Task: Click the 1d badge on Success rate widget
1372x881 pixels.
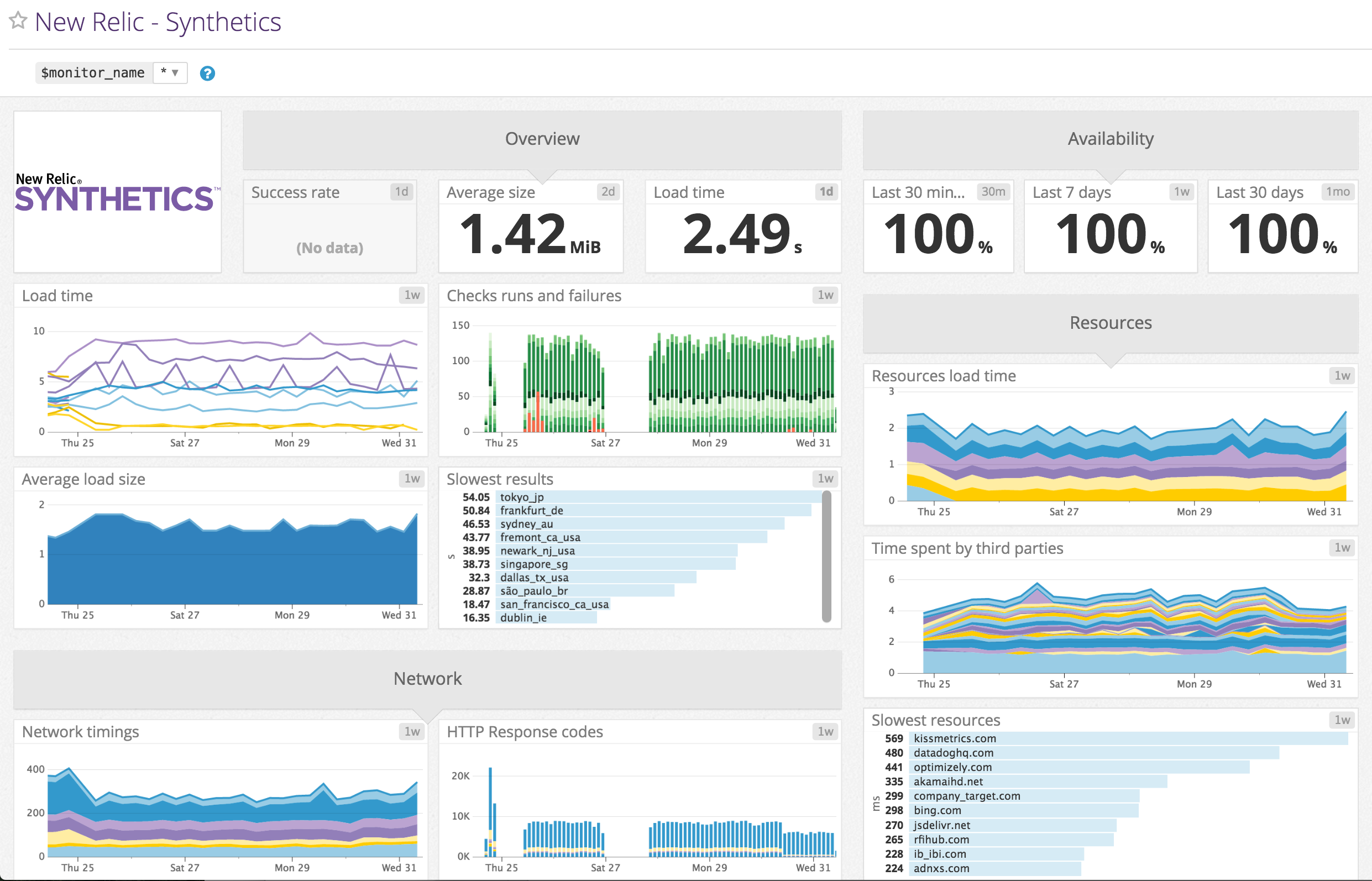Action: click(402, 192)
